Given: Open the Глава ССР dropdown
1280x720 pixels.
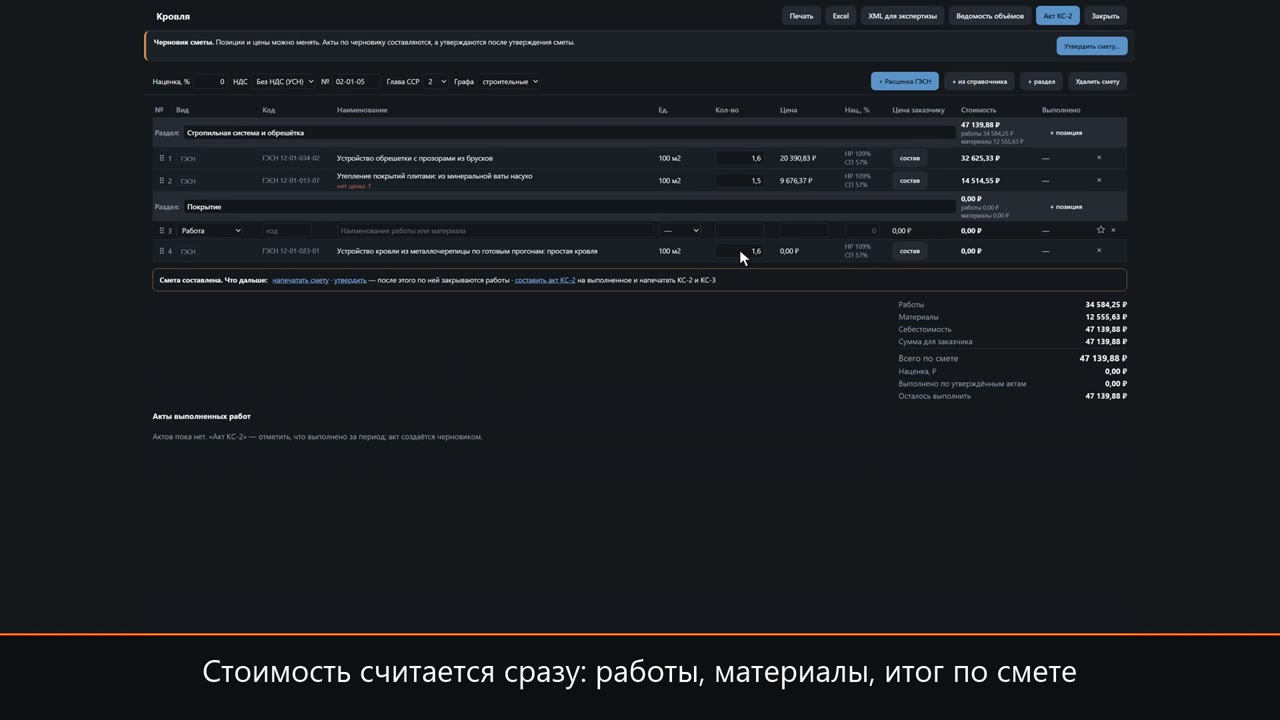Looking at the screenshot, I should 436,82.
